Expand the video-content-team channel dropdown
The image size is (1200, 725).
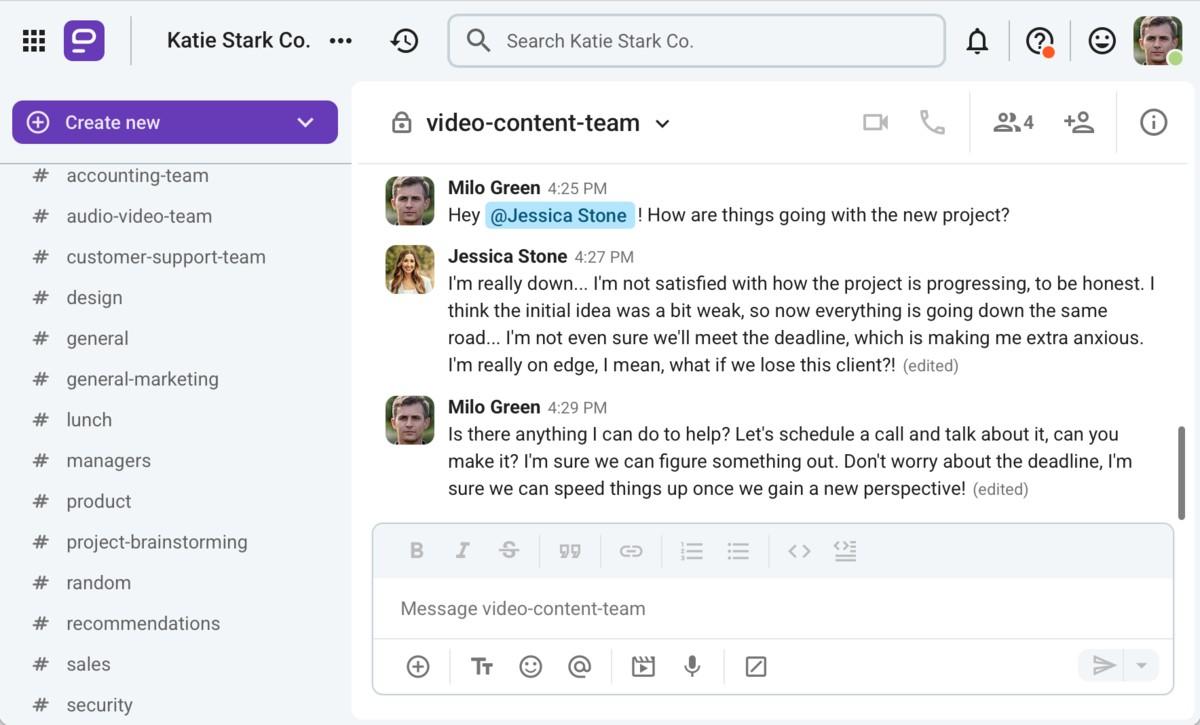tap(662, 124)
